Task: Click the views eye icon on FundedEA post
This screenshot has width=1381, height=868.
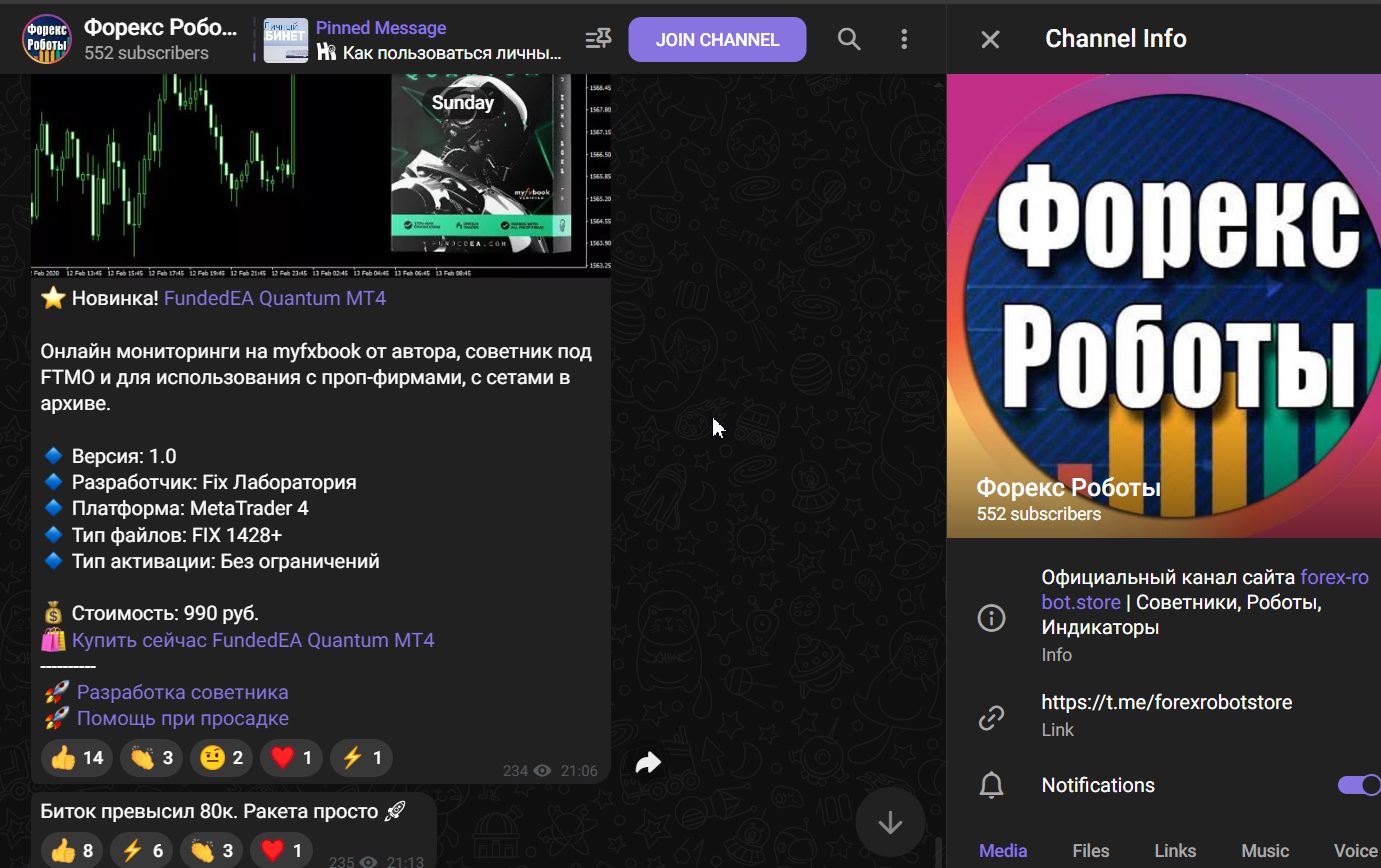Action: click(x=543, y=771)
